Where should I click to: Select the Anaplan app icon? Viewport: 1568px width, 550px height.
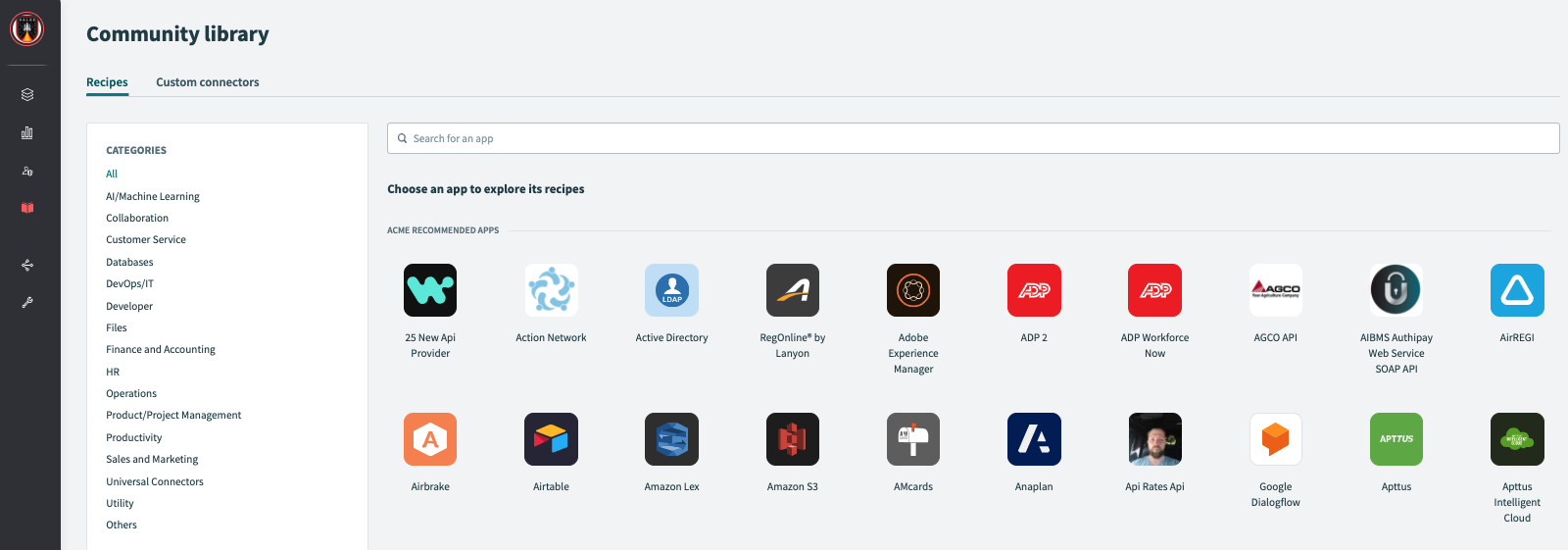(x=1034, y=439)
